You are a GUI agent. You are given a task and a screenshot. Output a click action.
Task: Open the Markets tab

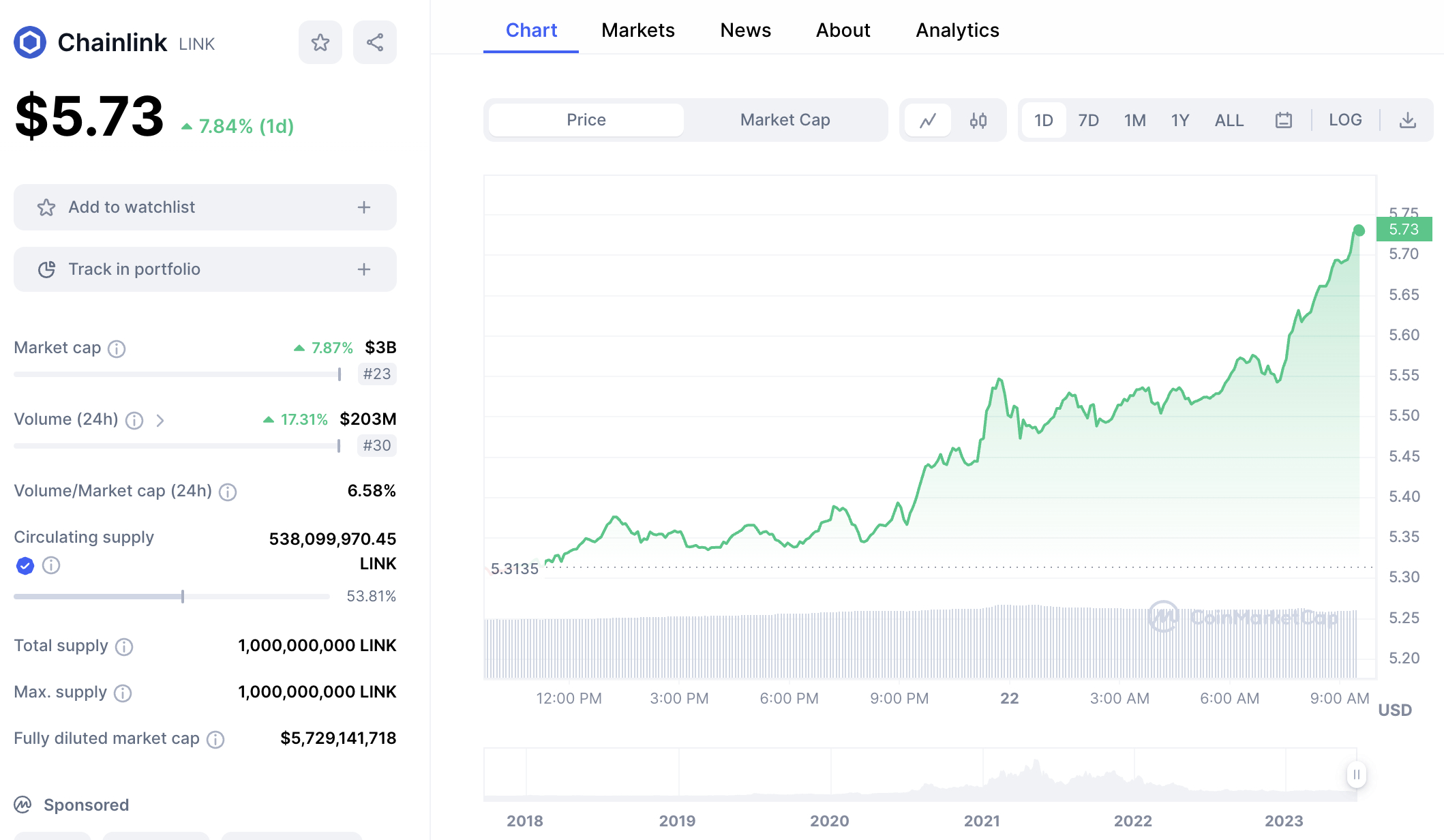point(637,30)
